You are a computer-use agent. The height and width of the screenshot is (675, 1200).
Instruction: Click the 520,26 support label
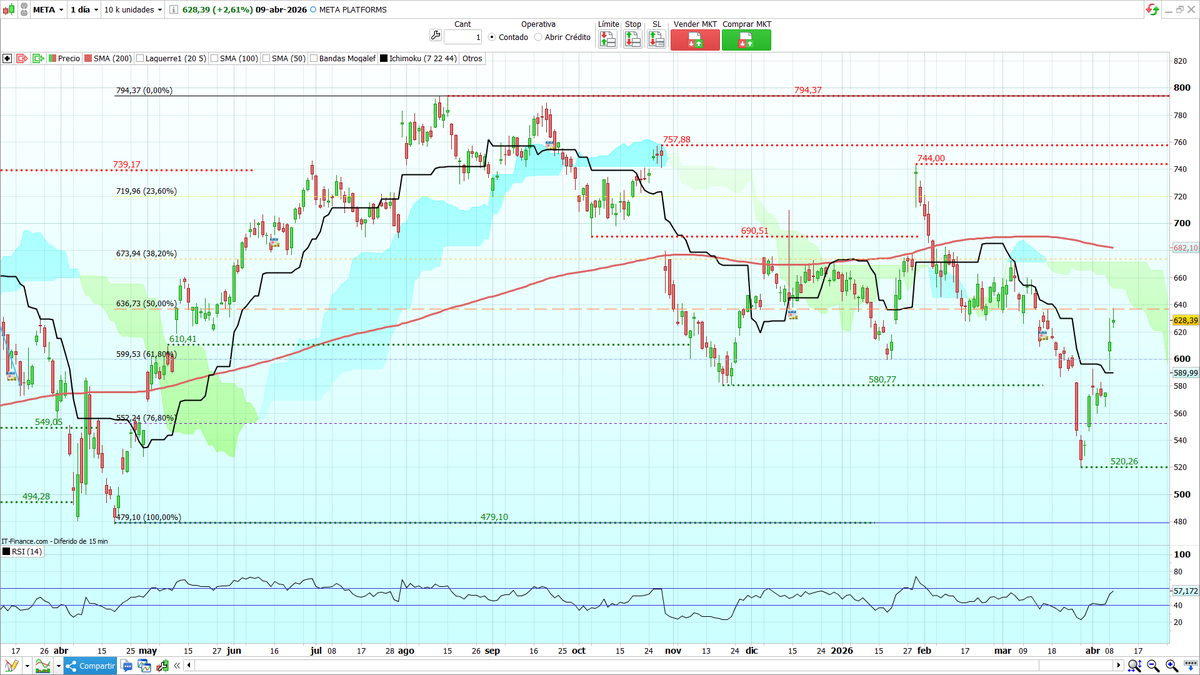[1124, 461]
